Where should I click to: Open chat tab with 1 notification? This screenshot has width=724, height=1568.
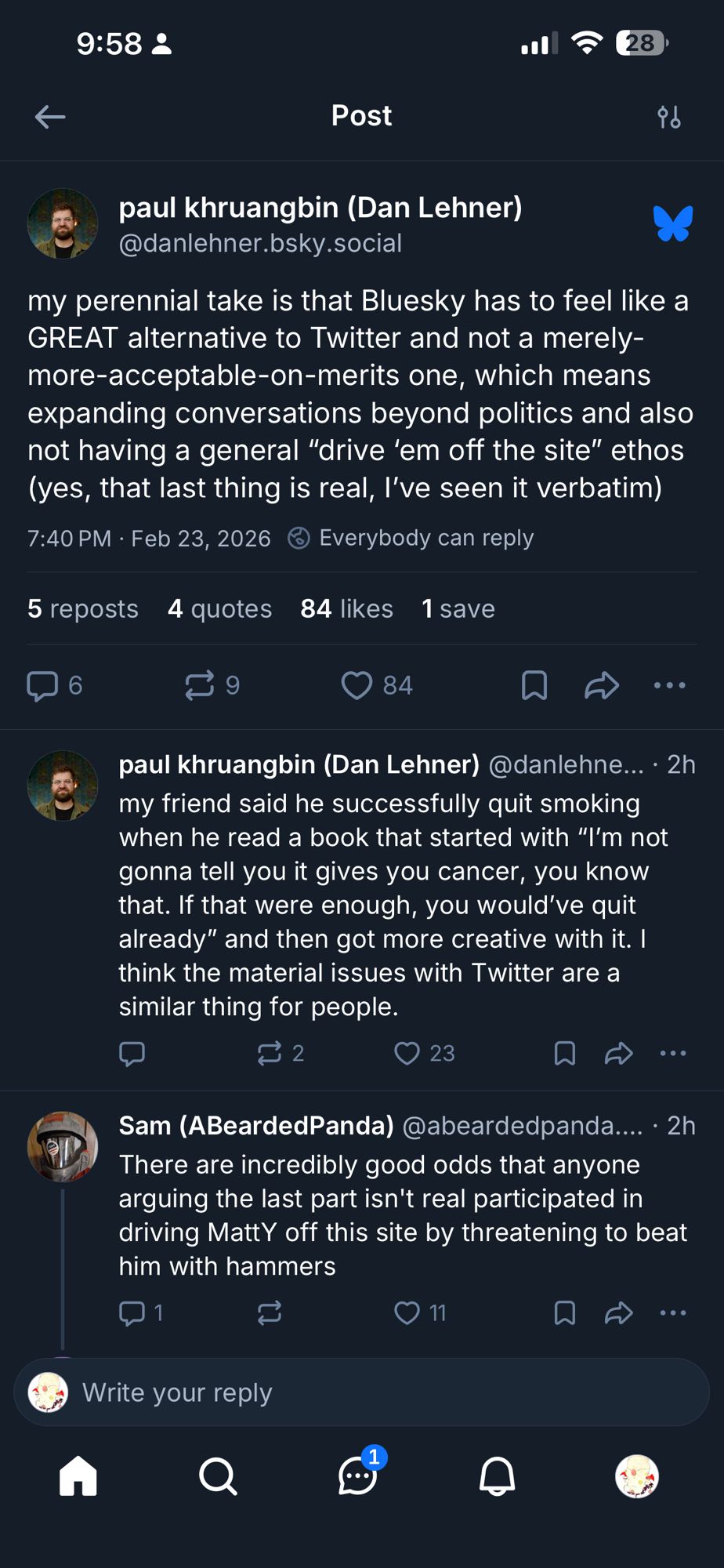[358, 1476]
